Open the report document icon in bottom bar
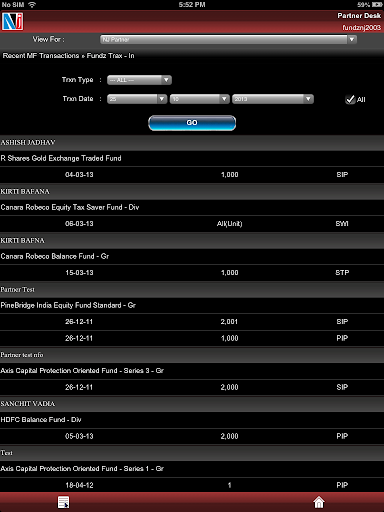 pyautogui.click(x=63, y=502)
